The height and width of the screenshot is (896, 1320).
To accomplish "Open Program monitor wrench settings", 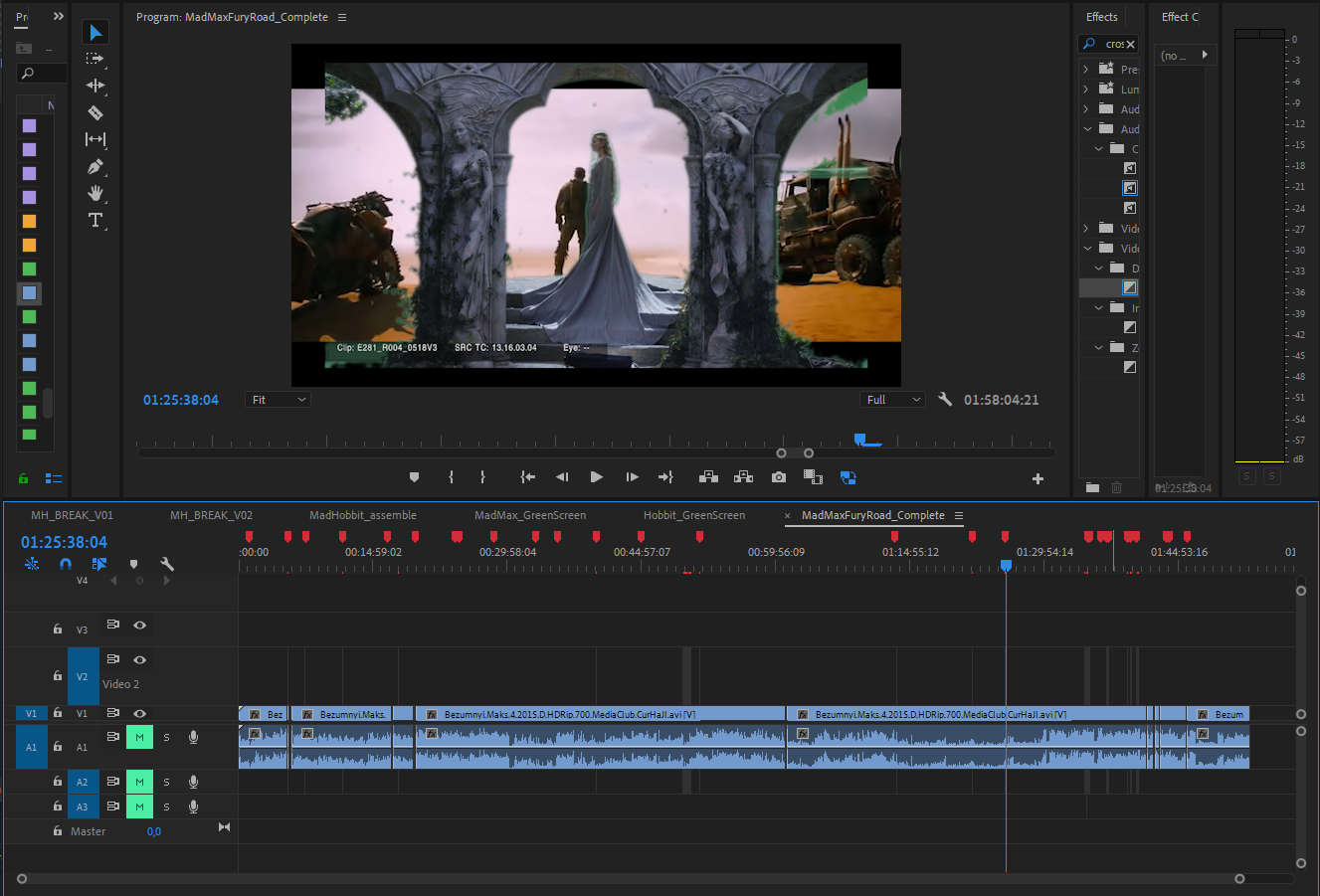I will (945, 399).
